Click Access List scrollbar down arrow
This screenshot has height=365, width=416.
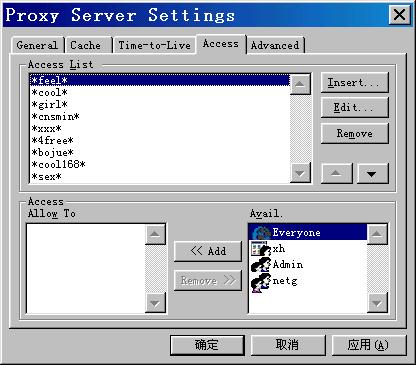(x=300, y=173)
